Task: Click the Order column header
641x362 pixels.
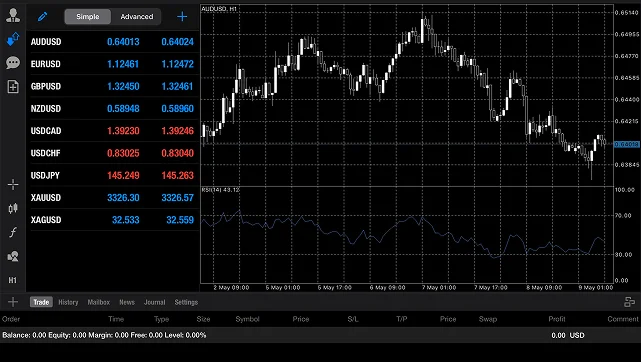Action: [11, 319]
